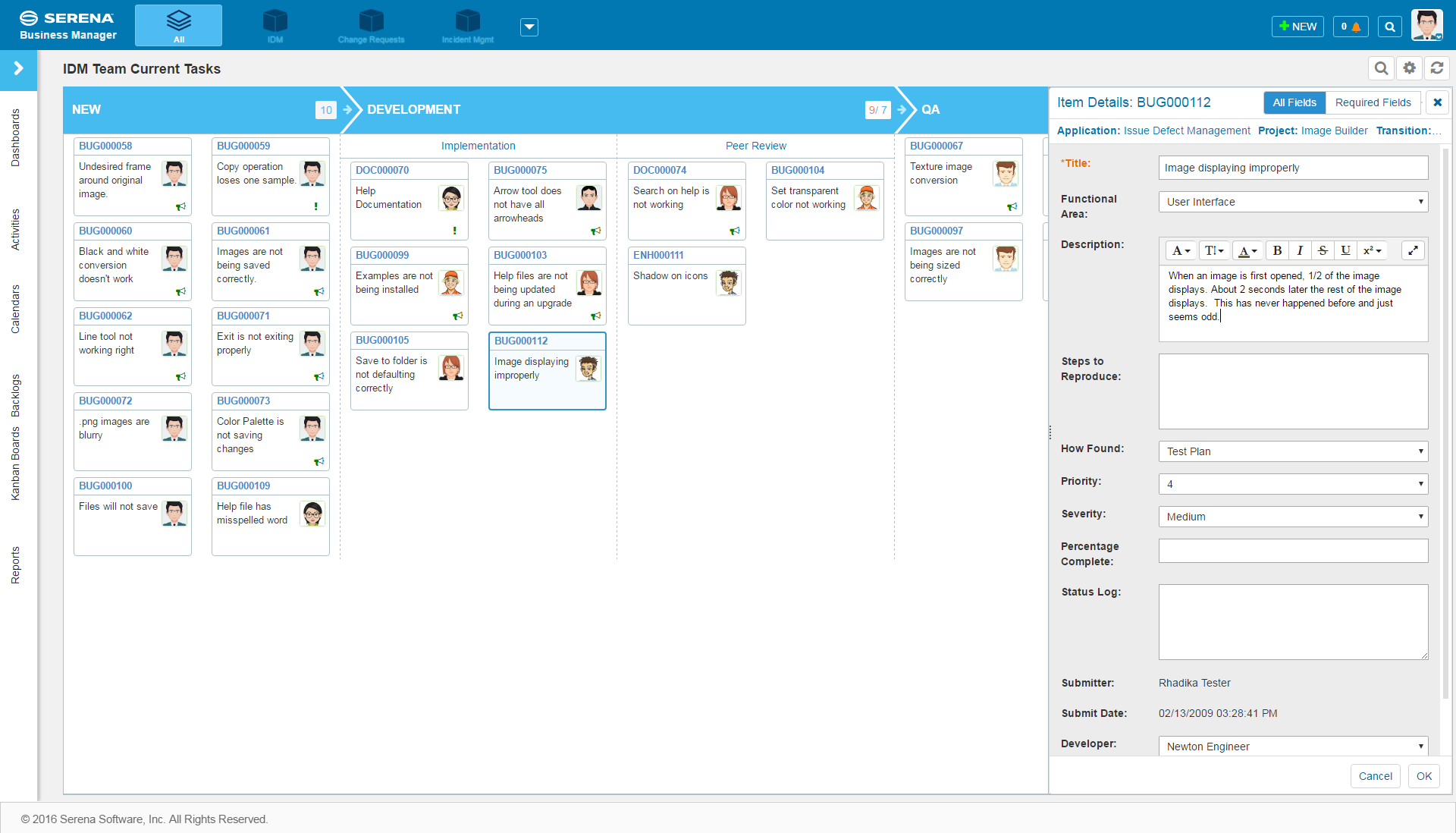Screen dimensions: 1456x833
Task: Click the notifications bell icon
Action: pos(1356,27)
